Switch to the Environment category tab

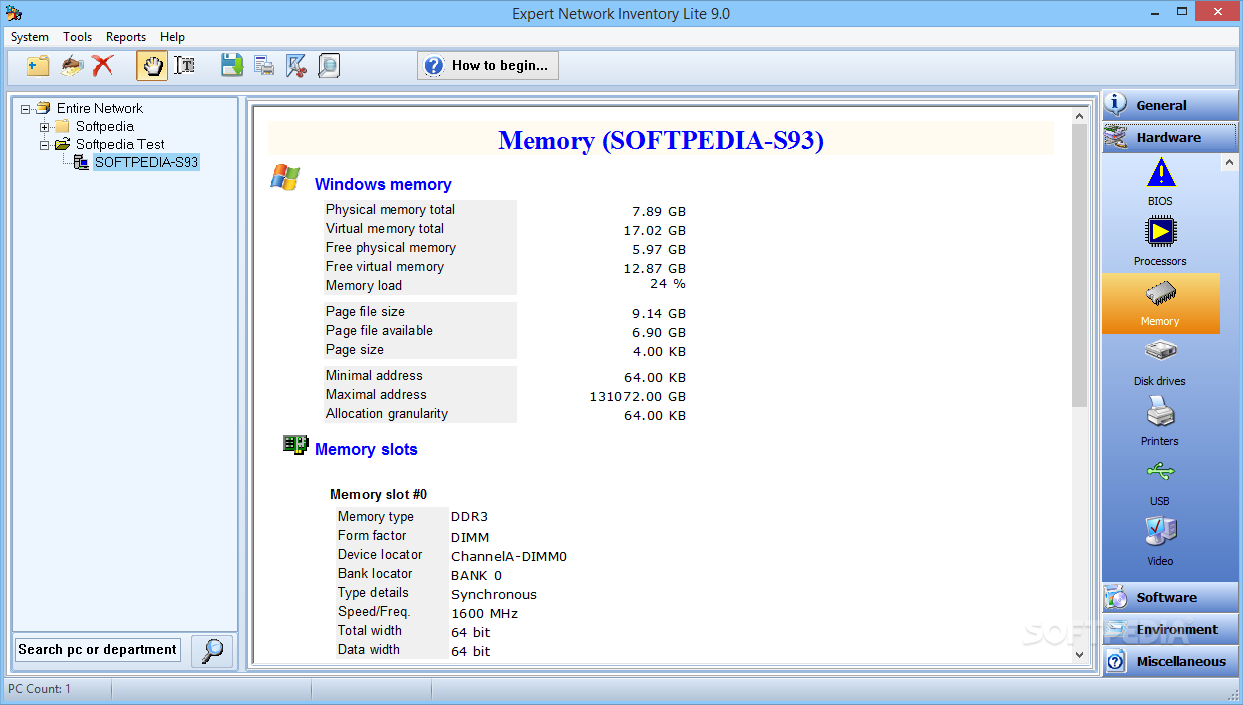1171,629
